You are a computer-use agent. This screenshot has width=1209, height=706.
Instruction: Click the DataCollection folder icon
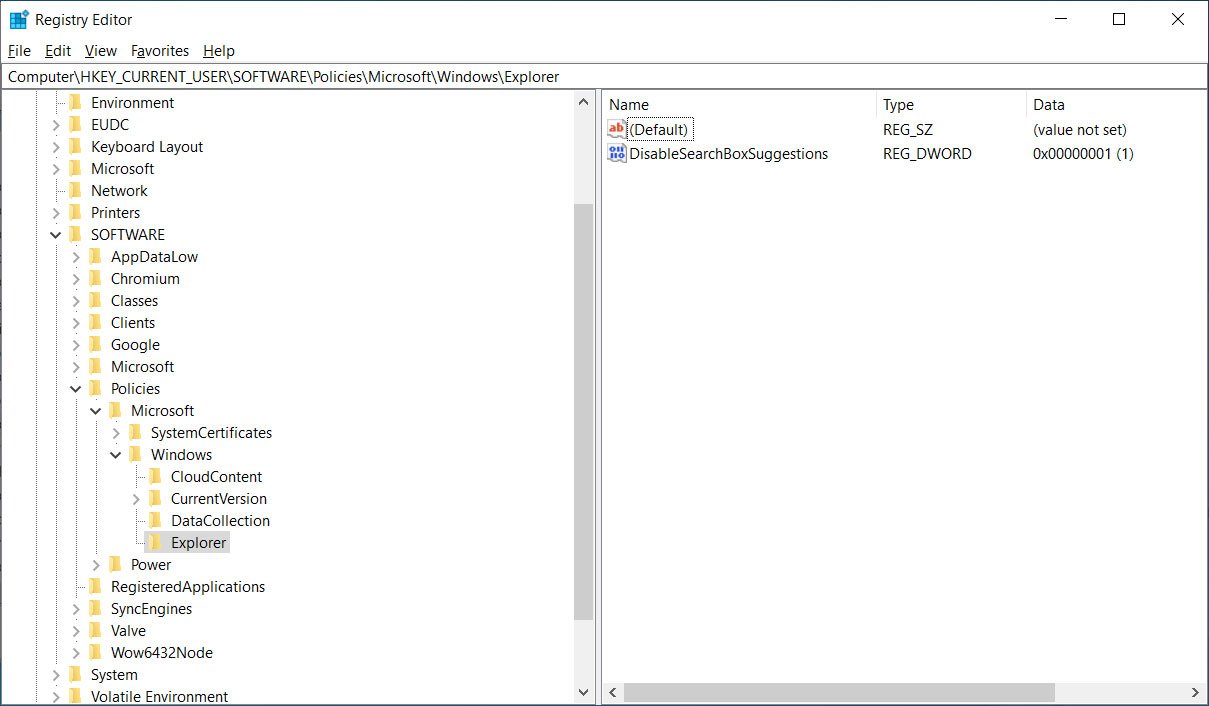click(156, 520)
